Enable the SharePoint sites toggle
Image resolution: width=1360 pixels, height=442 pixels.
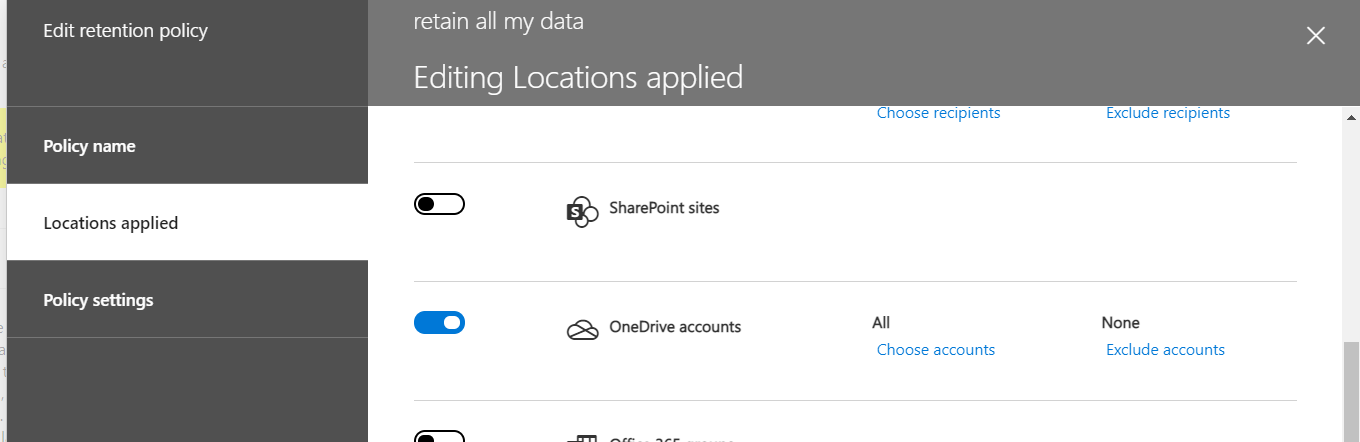pos(439,204)
